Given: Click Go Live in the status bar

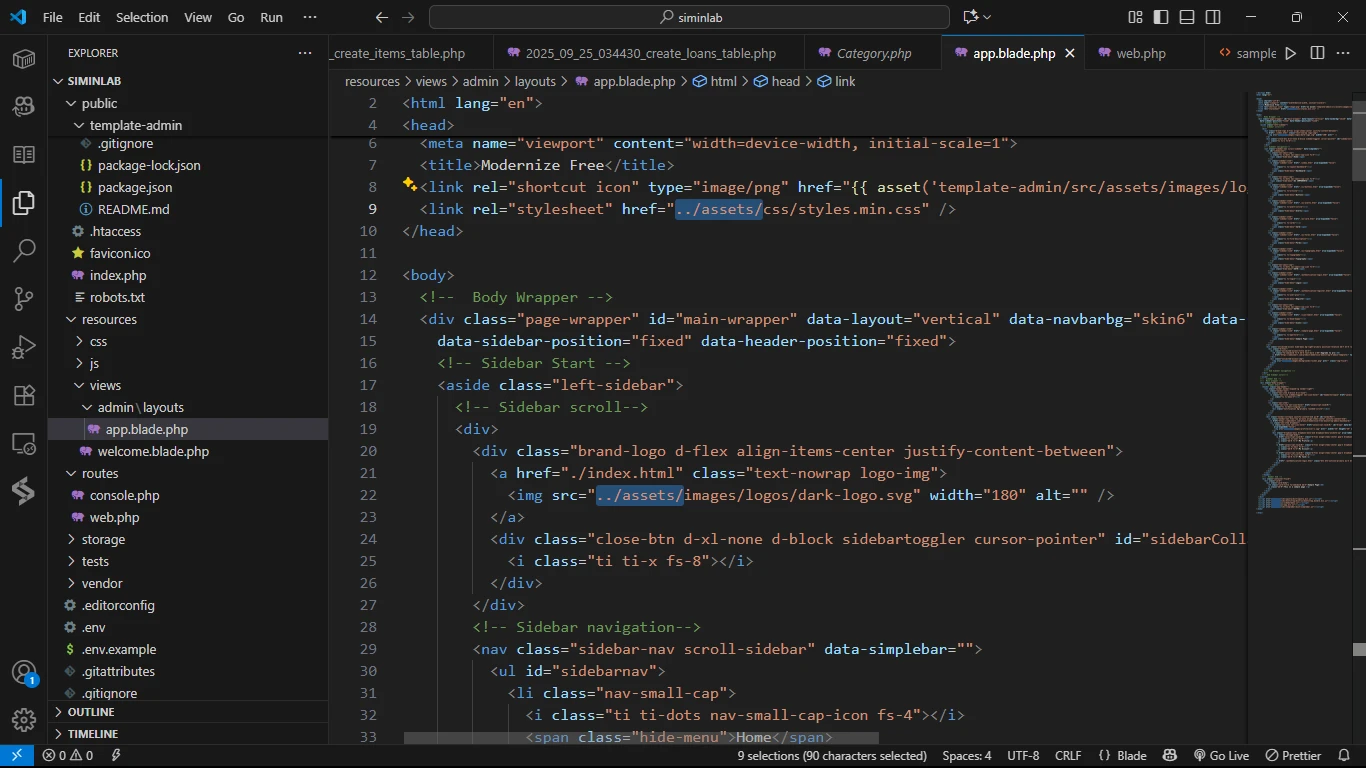Looking at the screenshot, I should tap(1221, 756).
